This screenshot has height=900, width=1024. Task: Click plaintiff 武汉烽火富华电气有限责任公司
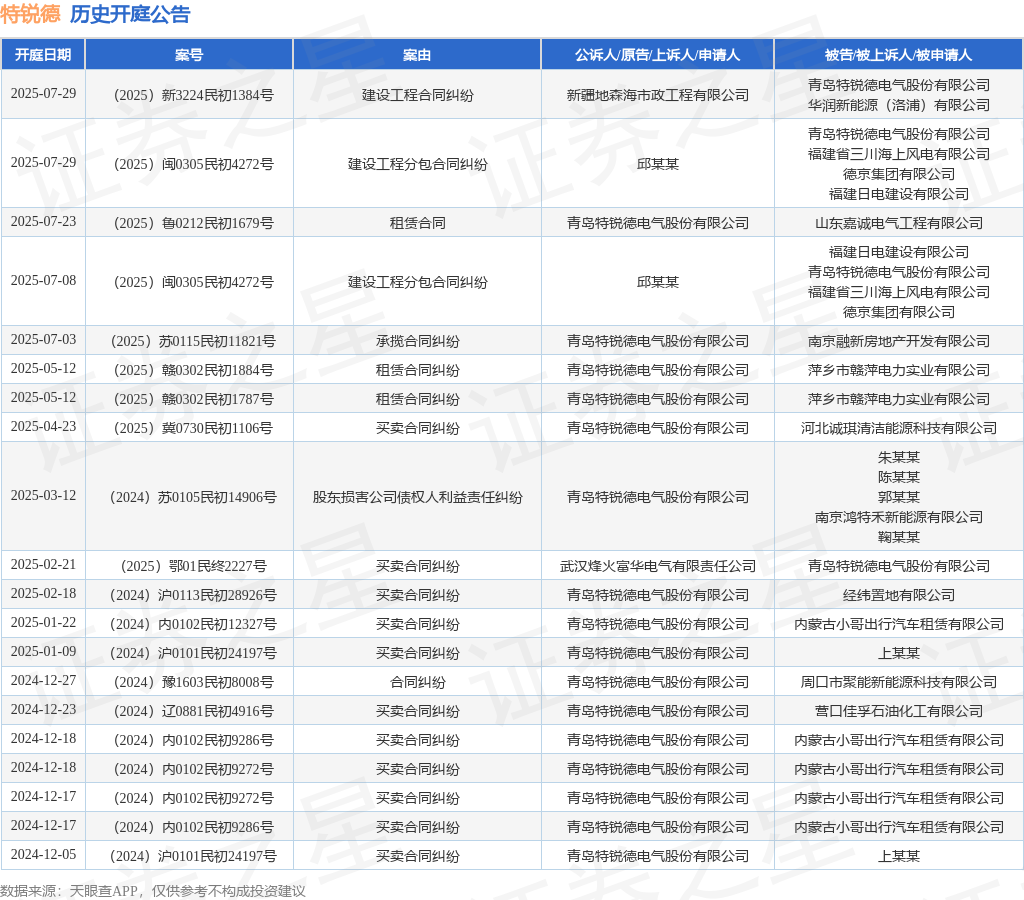pos(658,566)
